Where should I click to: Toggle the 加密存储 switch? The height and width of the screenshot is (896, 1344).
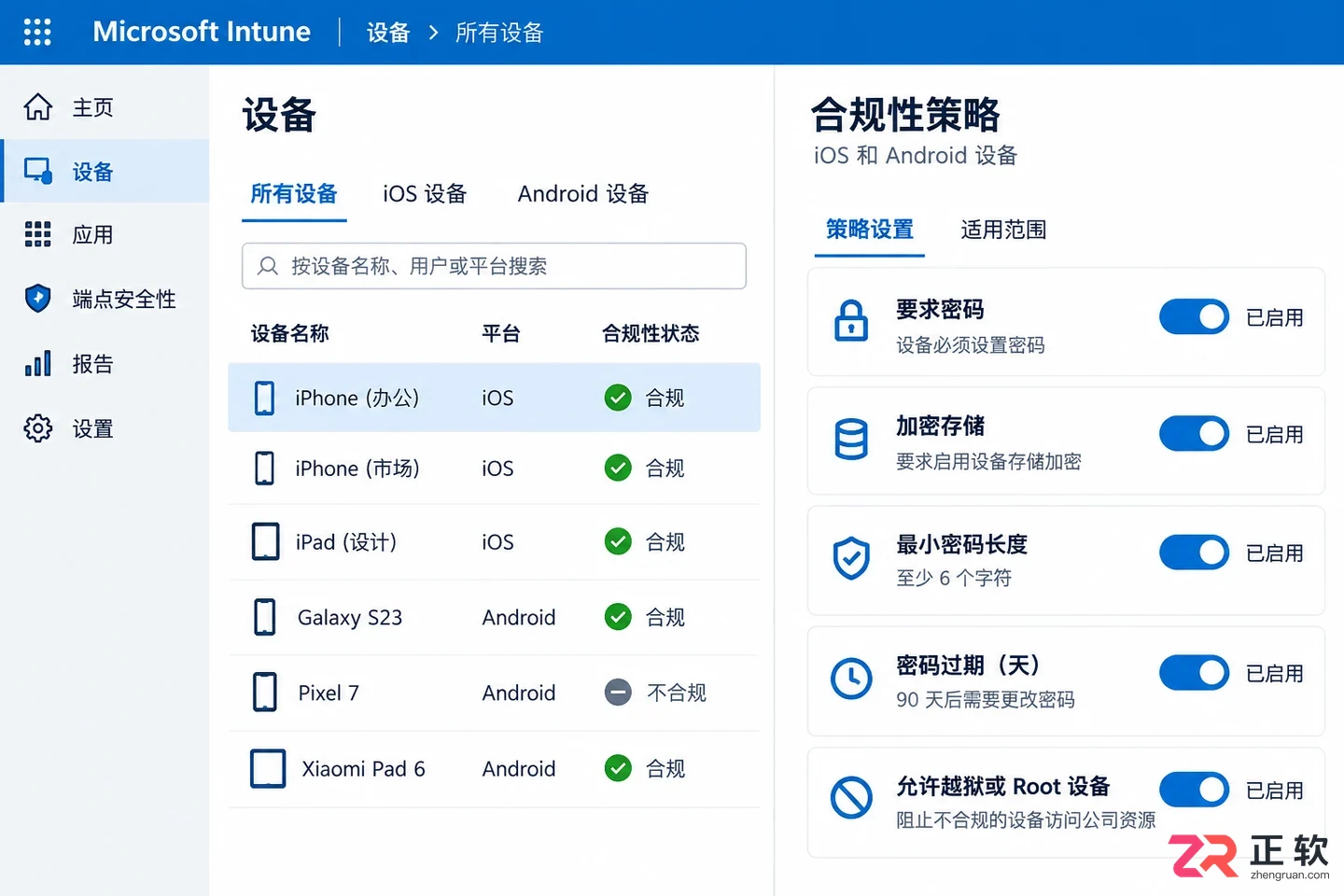click(x=1195, y=434)
